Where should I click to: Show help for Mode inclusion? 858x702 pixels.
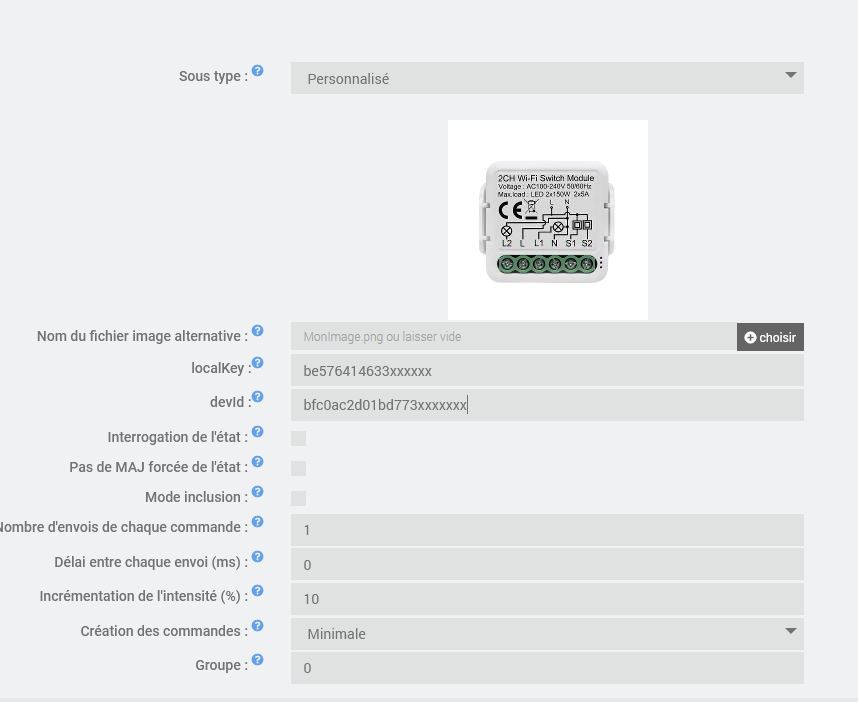click(x=257, y=492)
